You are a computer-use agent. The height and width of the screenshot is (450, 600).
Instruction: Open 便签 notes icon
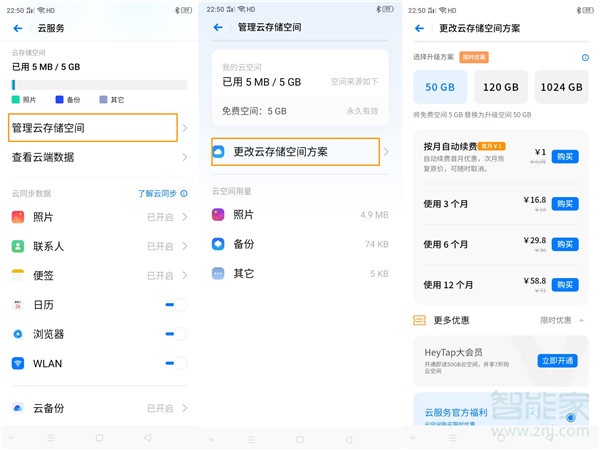18,275
